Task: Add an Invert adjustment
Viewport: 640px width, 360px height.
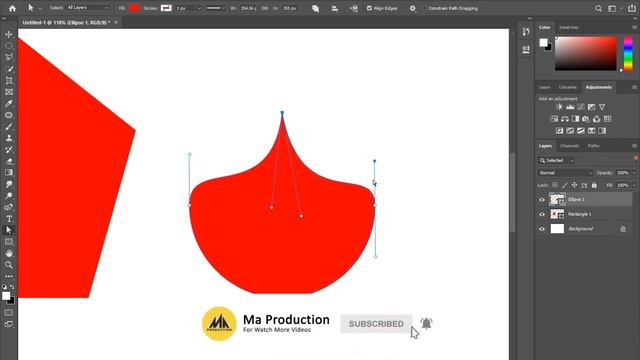Action: click(560, 131)
